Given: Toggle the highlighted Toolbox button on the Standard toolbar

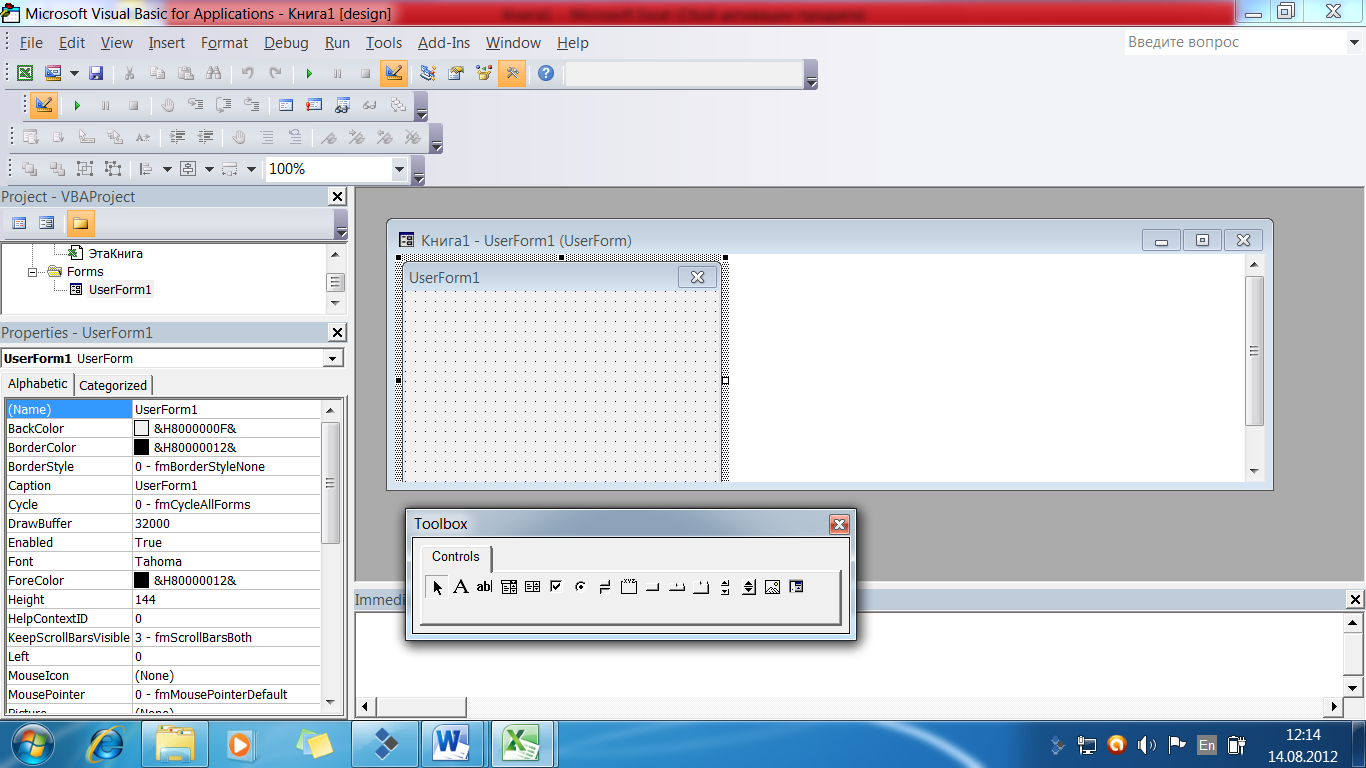Looking at the screenshot, I should coord(512,73).
